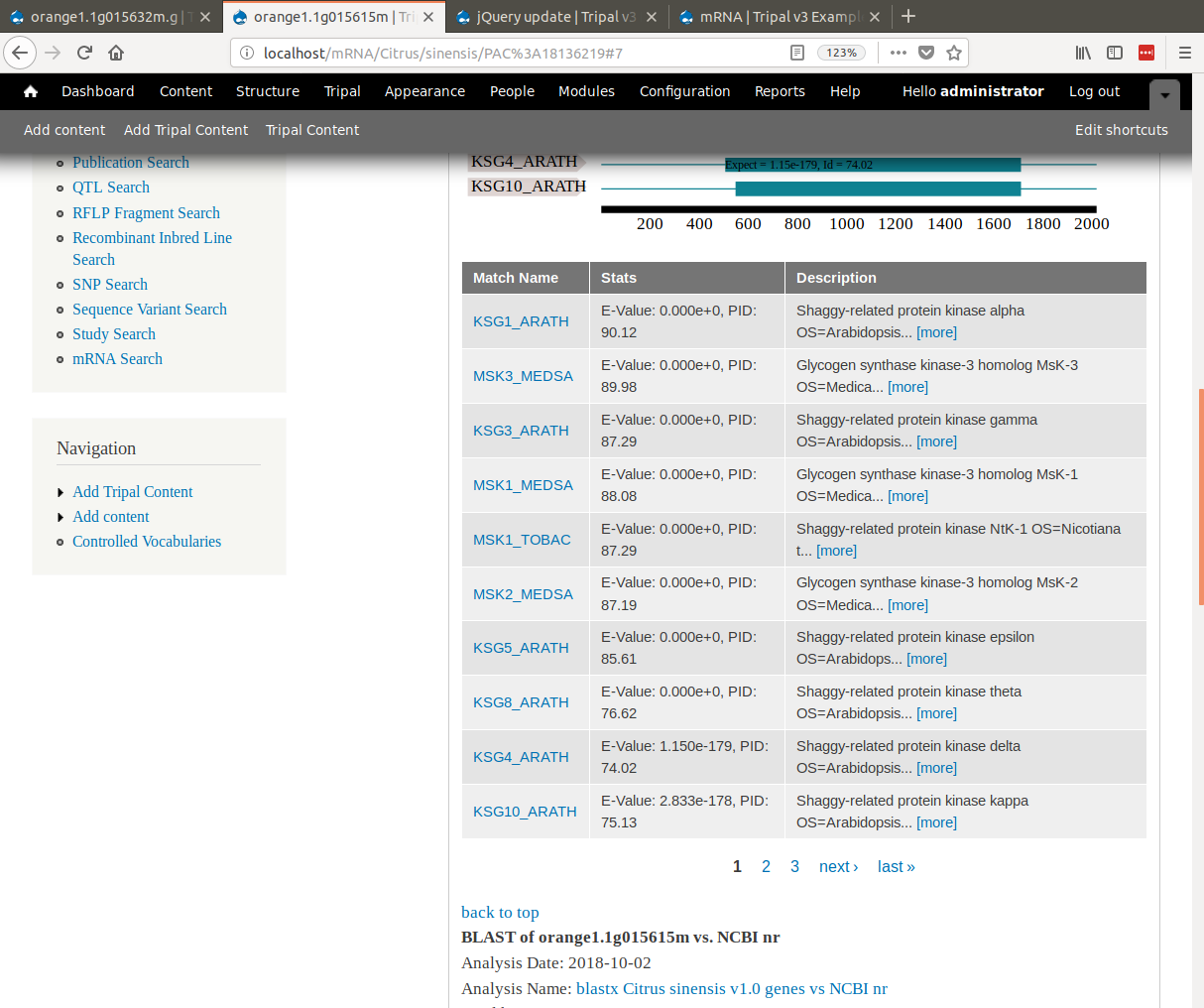The width and height of the screenshot is (1204, 1008).
Task: Show the Firefox library icon
Action: click(x=1083, y=53)
